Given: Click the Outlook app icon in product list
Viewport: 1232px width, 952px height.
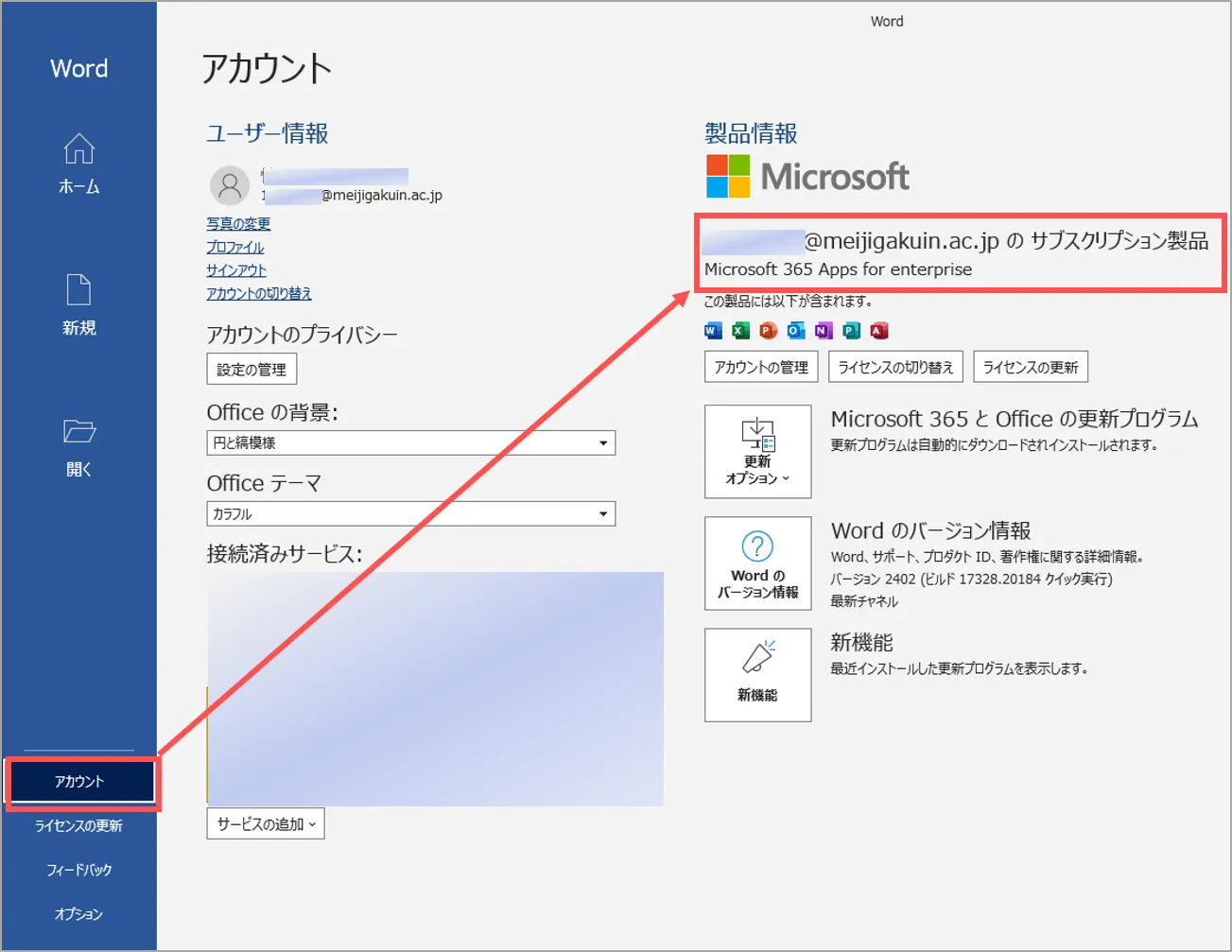Looking at the screenshot, I should click(796, 330).
